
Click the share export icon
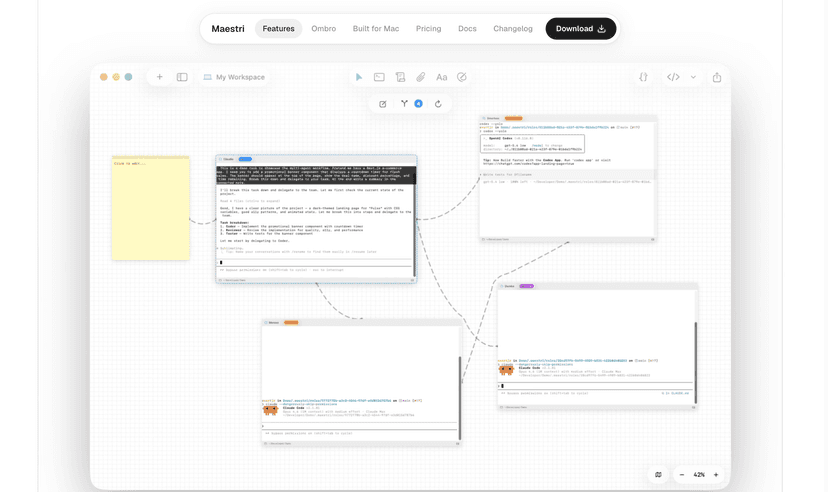pyautogui.click(x=717, y=78)
